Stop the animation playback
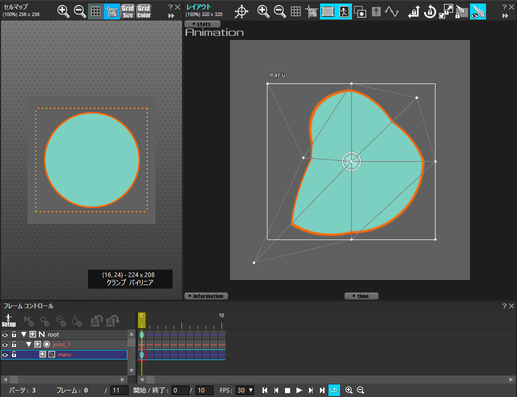 point(287,390)
